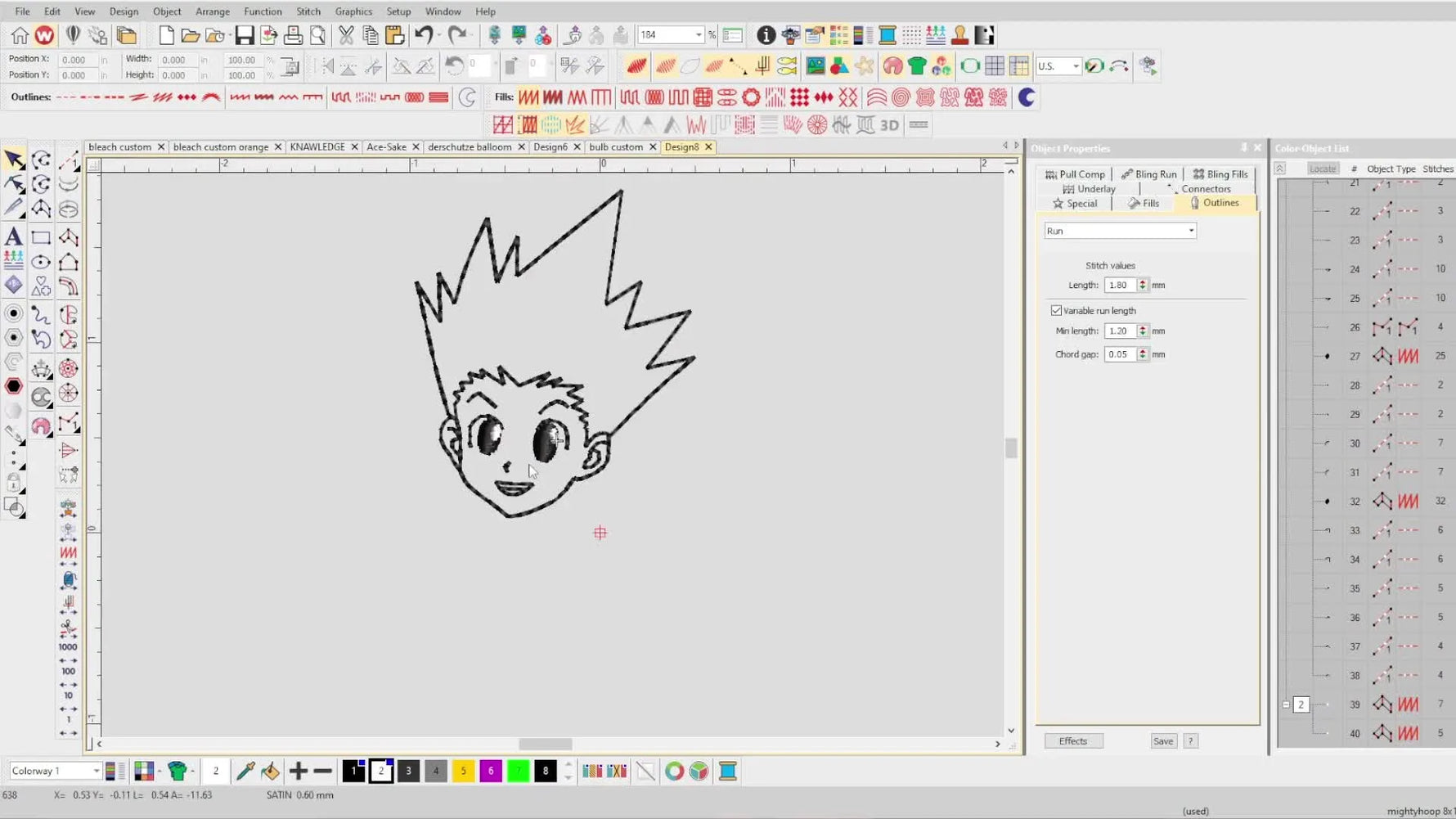Select green color swatch 7

[518, 771]
